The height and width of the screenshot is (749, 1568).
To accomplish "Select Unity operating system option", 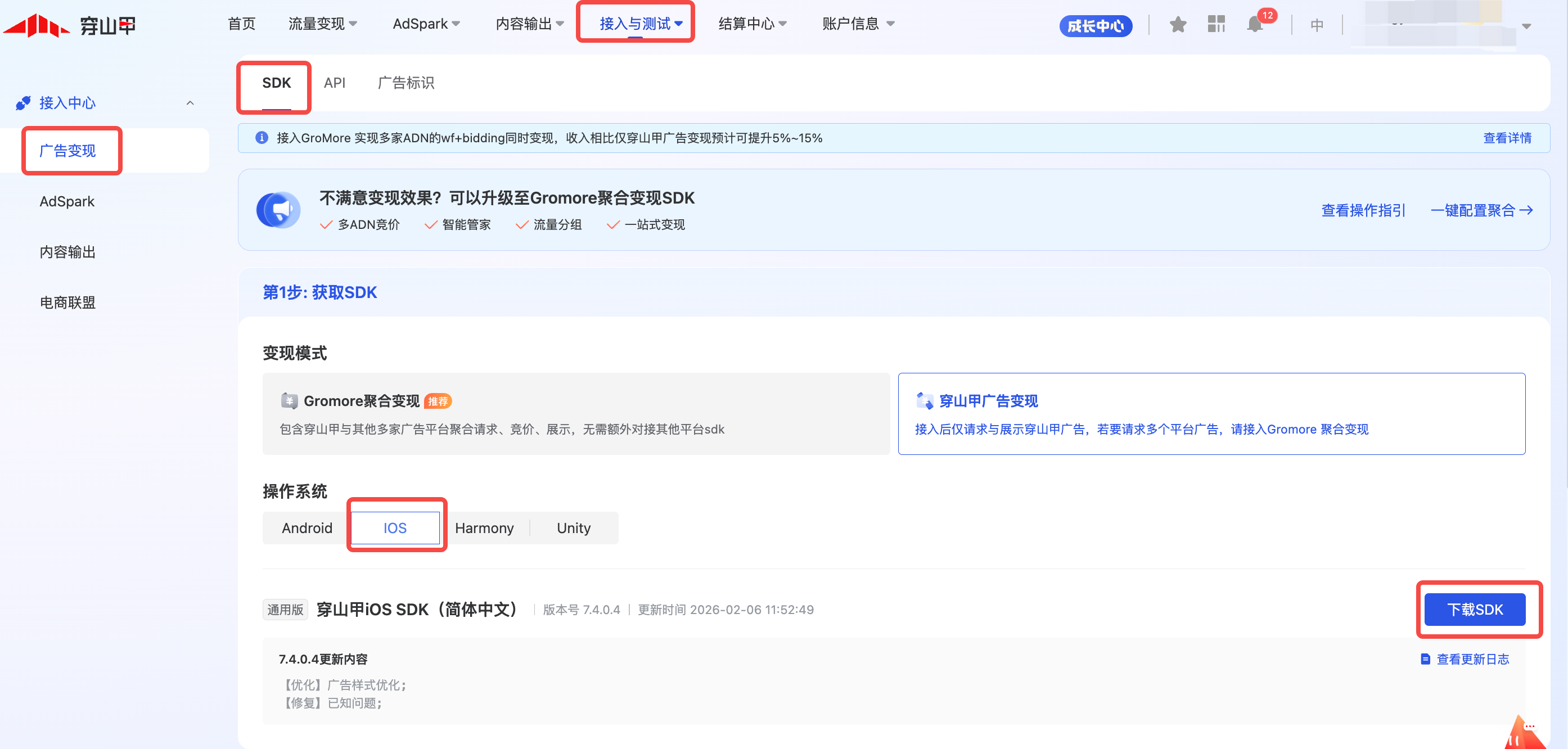I will coord(574,527).
